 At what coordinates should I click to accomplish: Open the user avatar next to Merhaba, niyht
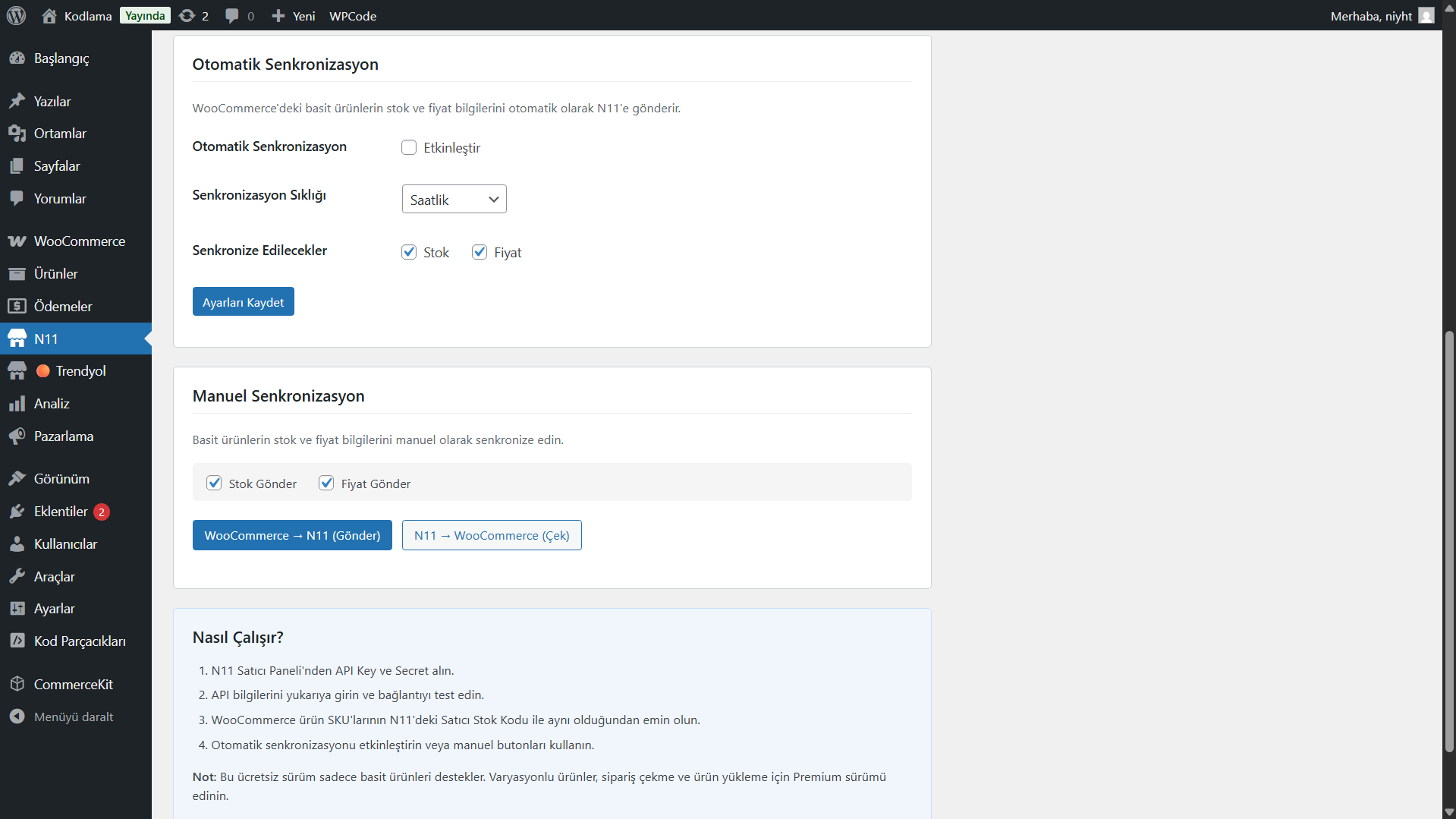[1426, 16]
